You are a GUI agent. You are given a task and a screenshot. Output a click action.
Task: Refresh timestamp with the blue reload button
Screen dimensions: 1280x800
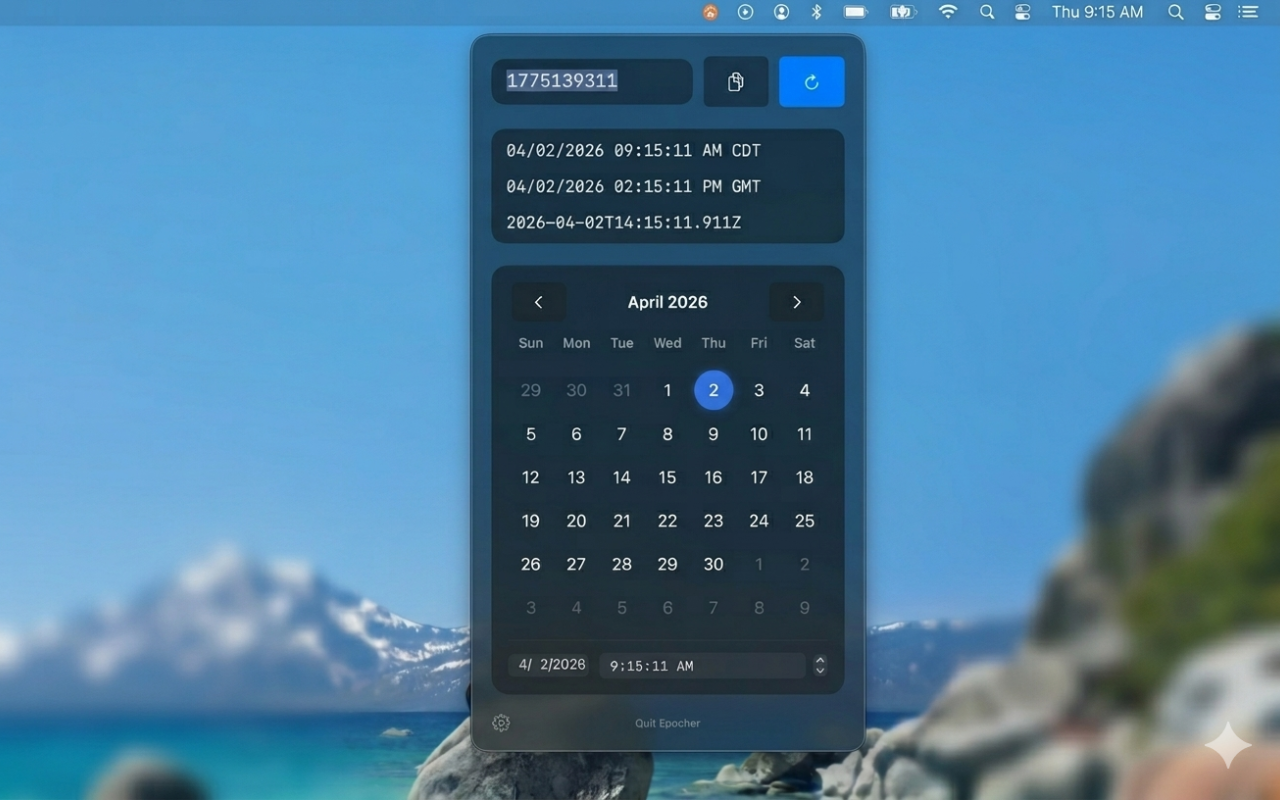coord(812,82)
